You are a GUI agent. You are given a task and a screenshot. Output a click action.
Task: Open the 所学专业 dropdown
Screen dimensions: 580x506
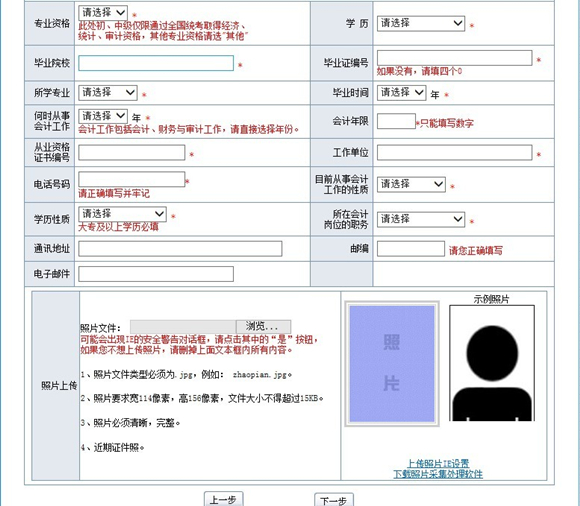tap(108, 92)
